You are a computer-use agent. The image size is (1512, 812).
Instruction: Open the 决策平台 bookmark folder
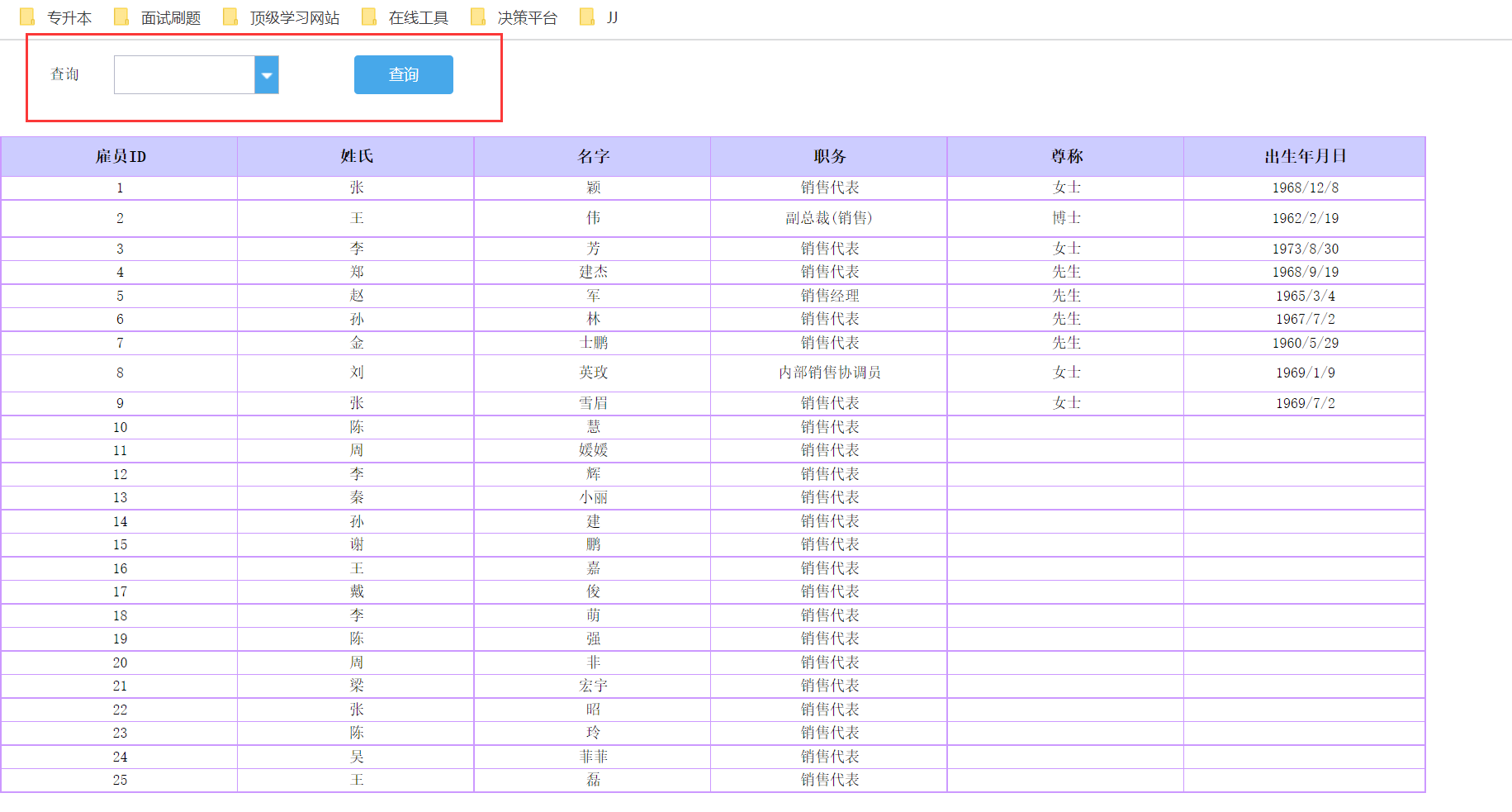514,17
